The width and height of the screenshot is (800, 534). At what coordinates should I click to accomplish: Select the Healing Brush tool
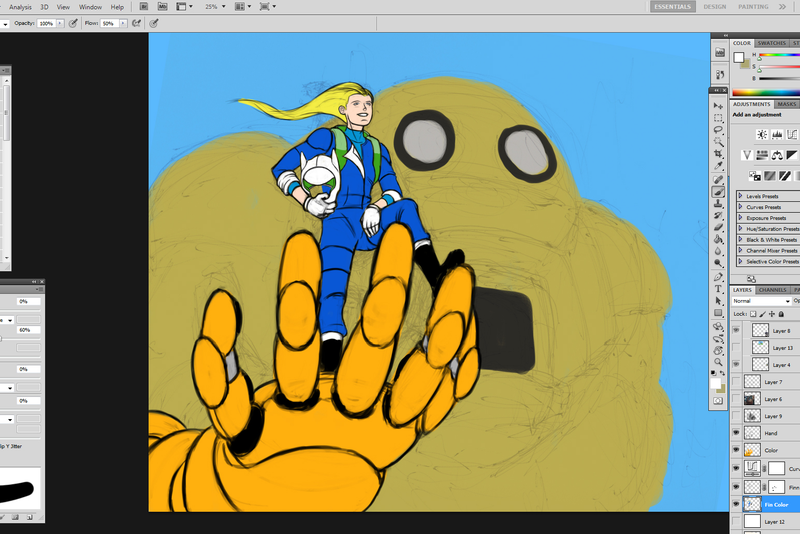[x=718, y=180]
